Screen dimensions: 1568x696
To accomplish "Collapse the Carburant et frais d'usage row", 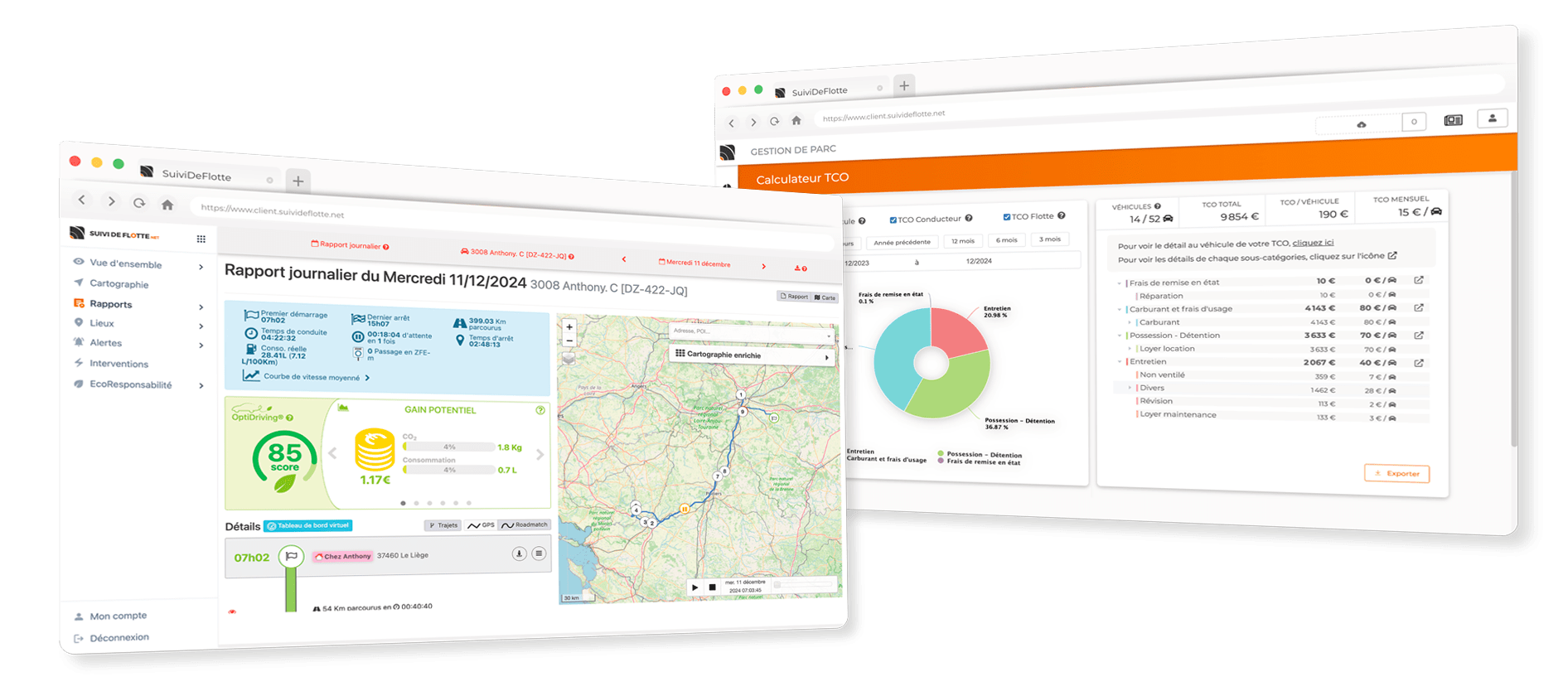I will (1119, 309).
